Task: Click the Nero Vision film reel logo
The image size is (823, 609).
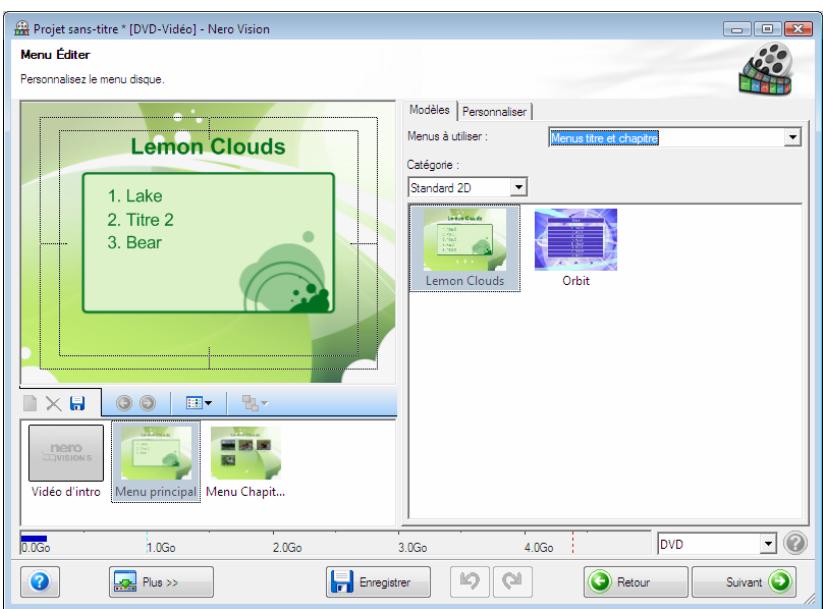Action: tap(766, 69)
